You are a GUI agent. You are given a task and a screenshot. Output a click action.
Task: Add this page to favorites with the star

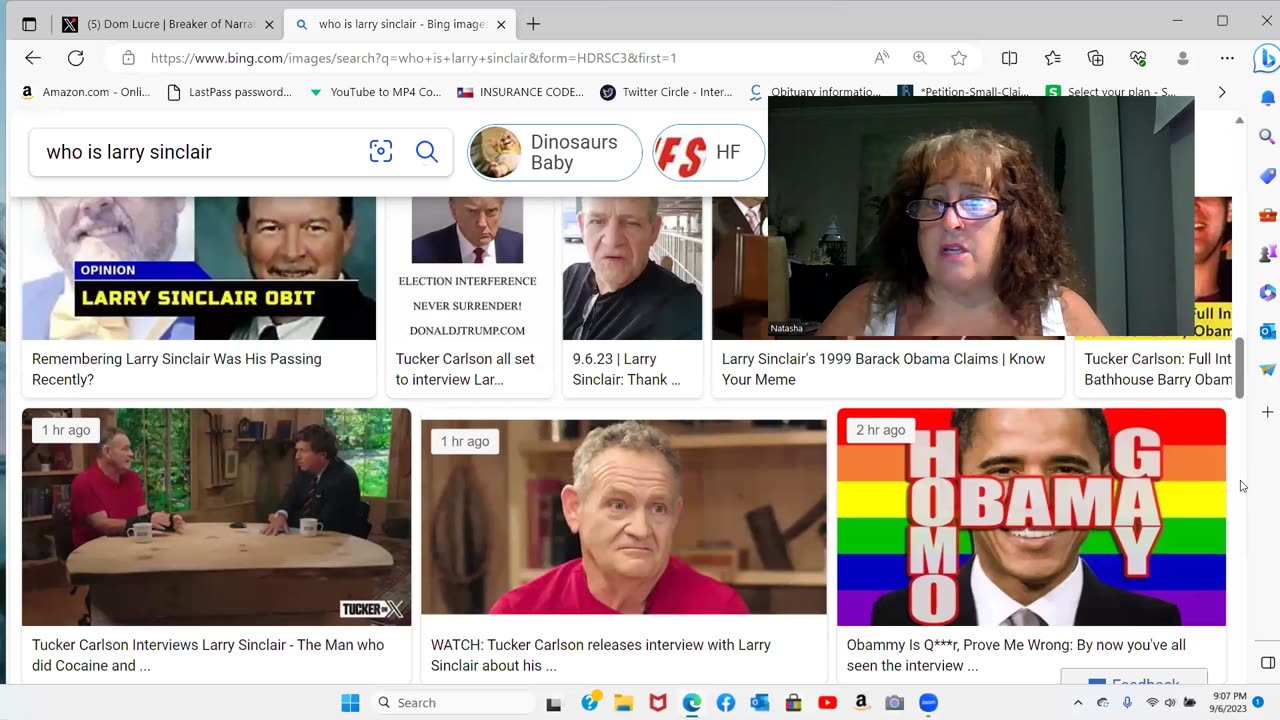(x=959, y=58)
